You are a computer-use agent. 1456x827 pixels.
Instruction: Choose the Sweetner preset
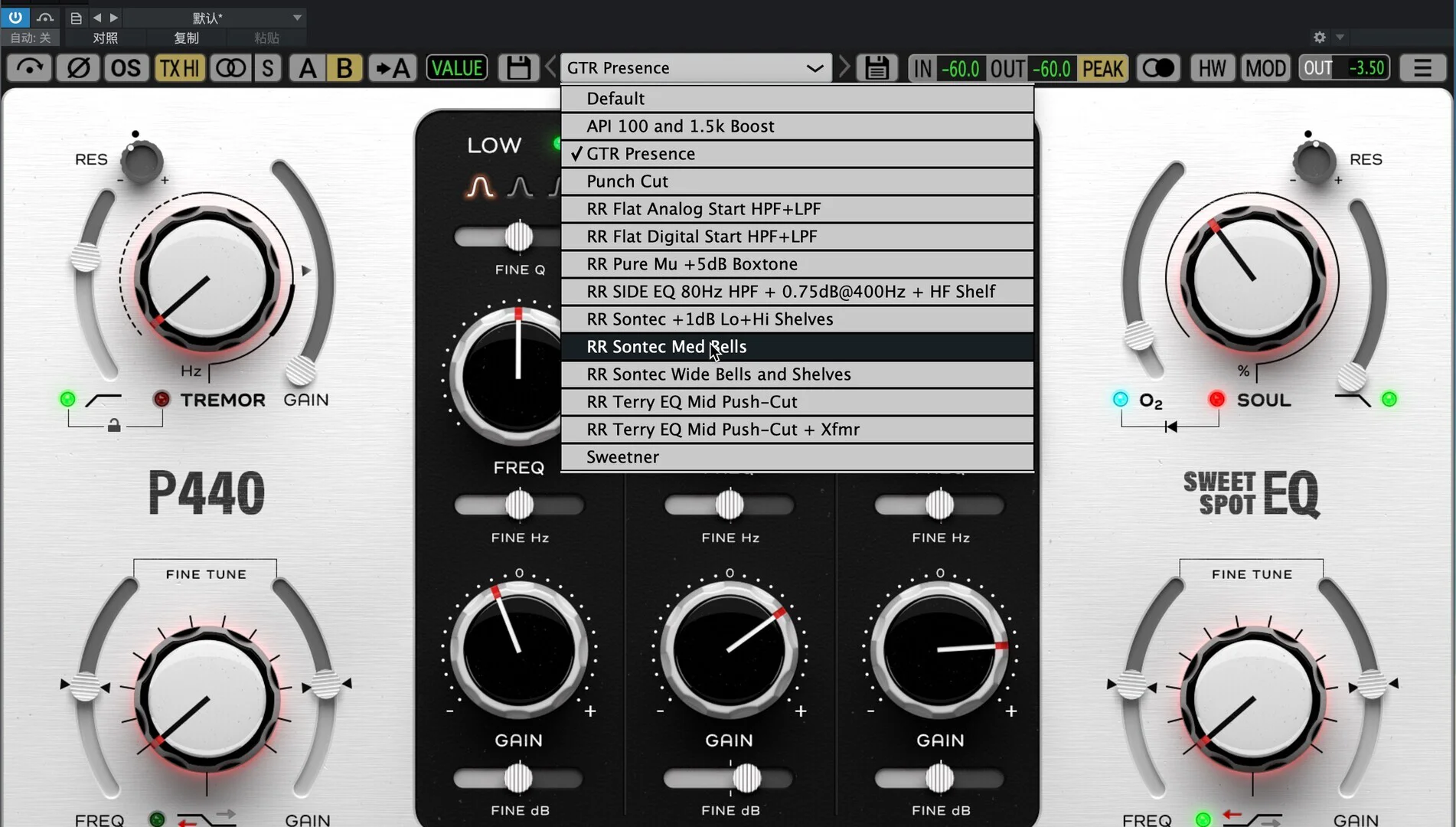click(797, 457)
